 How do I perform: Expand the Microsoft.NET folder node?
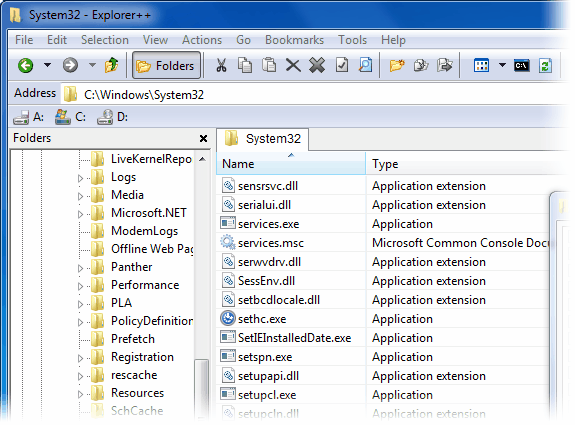click(x=80, y=214)
